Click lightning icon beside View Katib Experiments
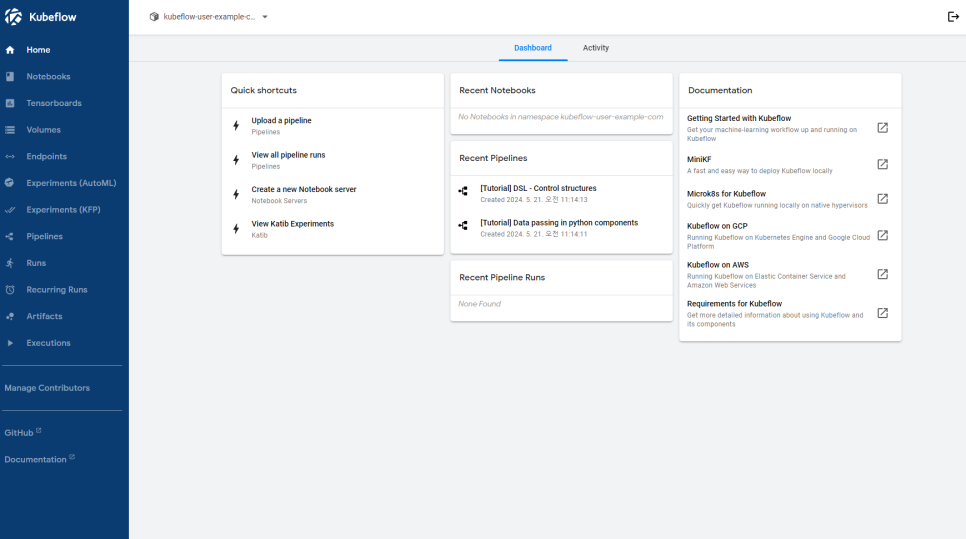The image size is (966, 539). pyautogui.click(x=236, y=229)
